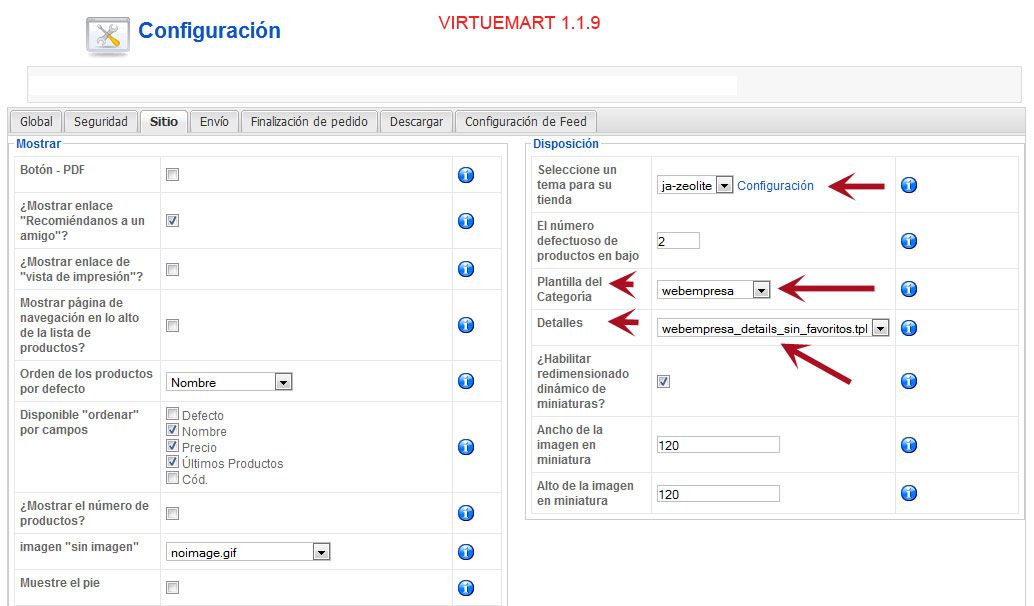Click info icon for Ancho de la imagen

click(909, 445)
